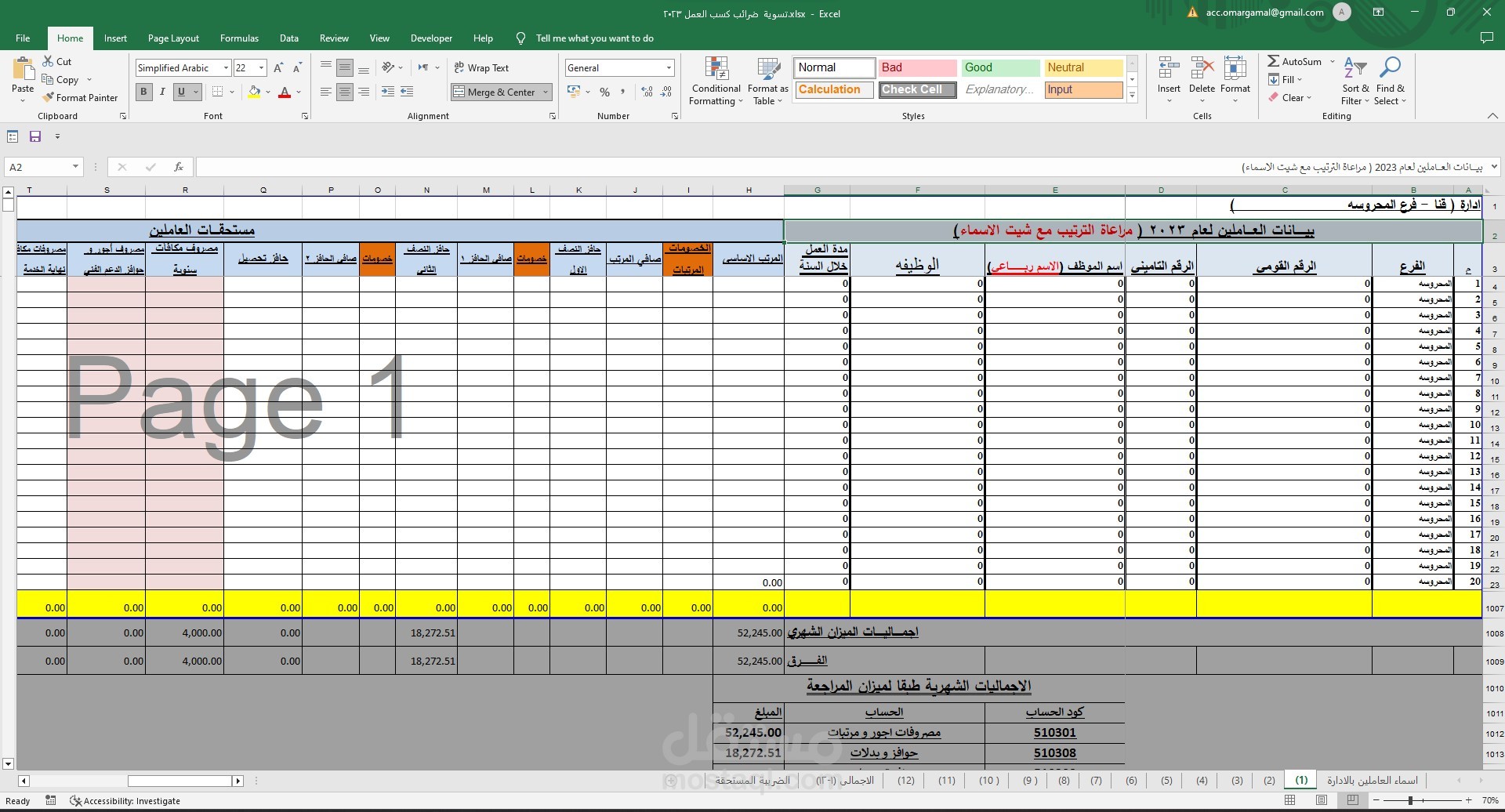Screen dimensions: 1505x812
Task: Expand the Merge & Center dropdown arrow
Action: coord(546,92)
